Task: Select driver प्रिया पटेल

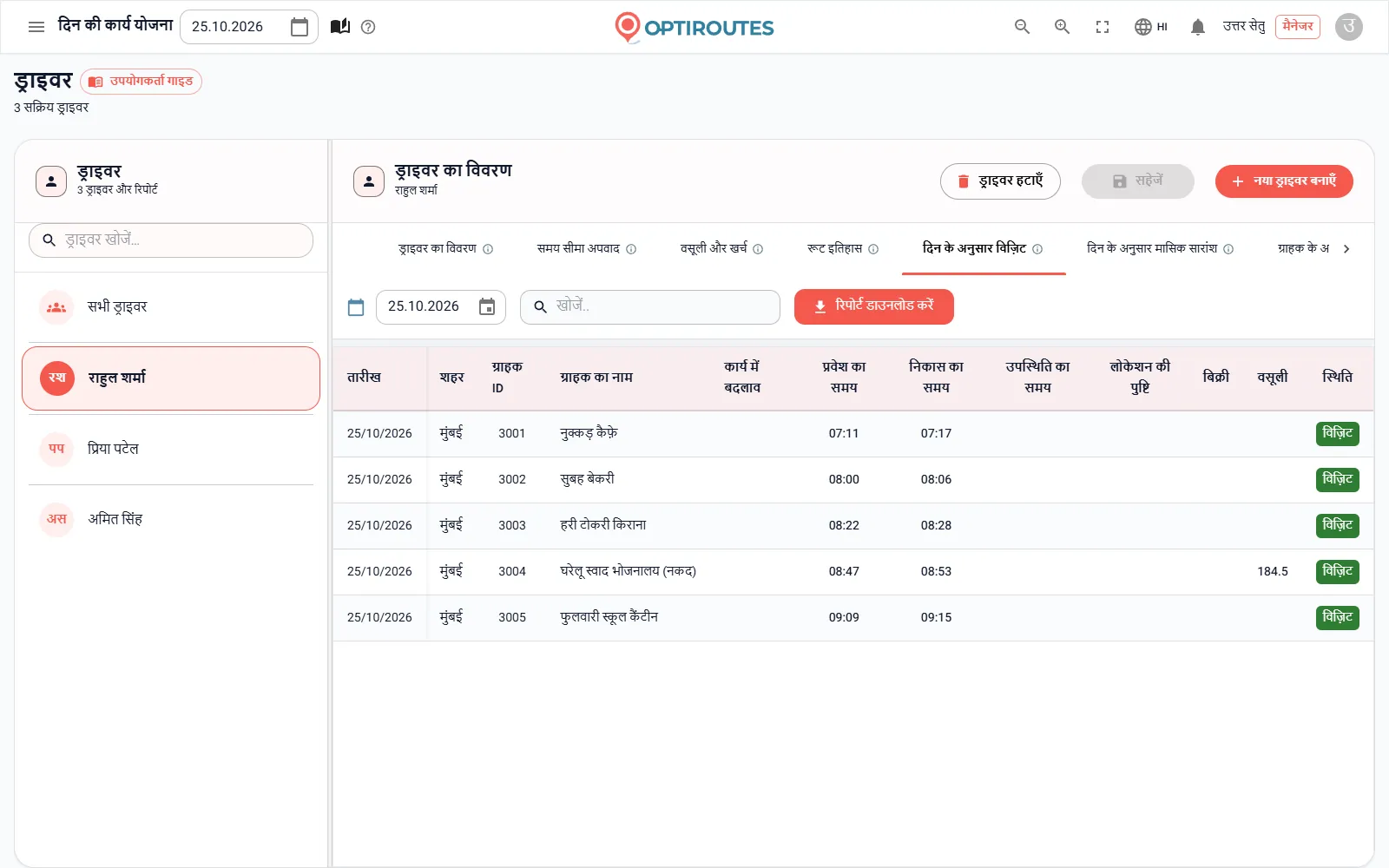Action: tap(171, 449)
